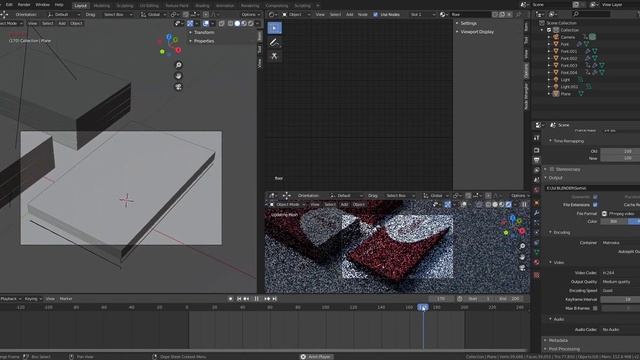
Task: Open the Marker menu in timeline
Action: (66, 299)
